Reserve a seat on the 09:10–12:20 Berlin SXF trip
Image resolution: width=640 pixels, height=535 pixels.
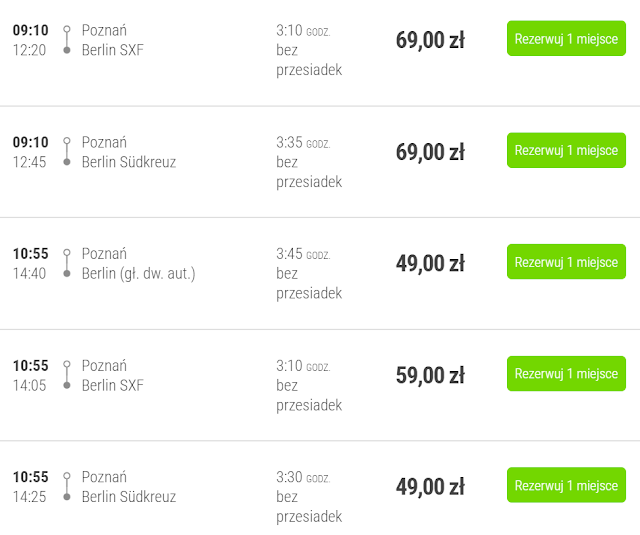click(566, 39)
